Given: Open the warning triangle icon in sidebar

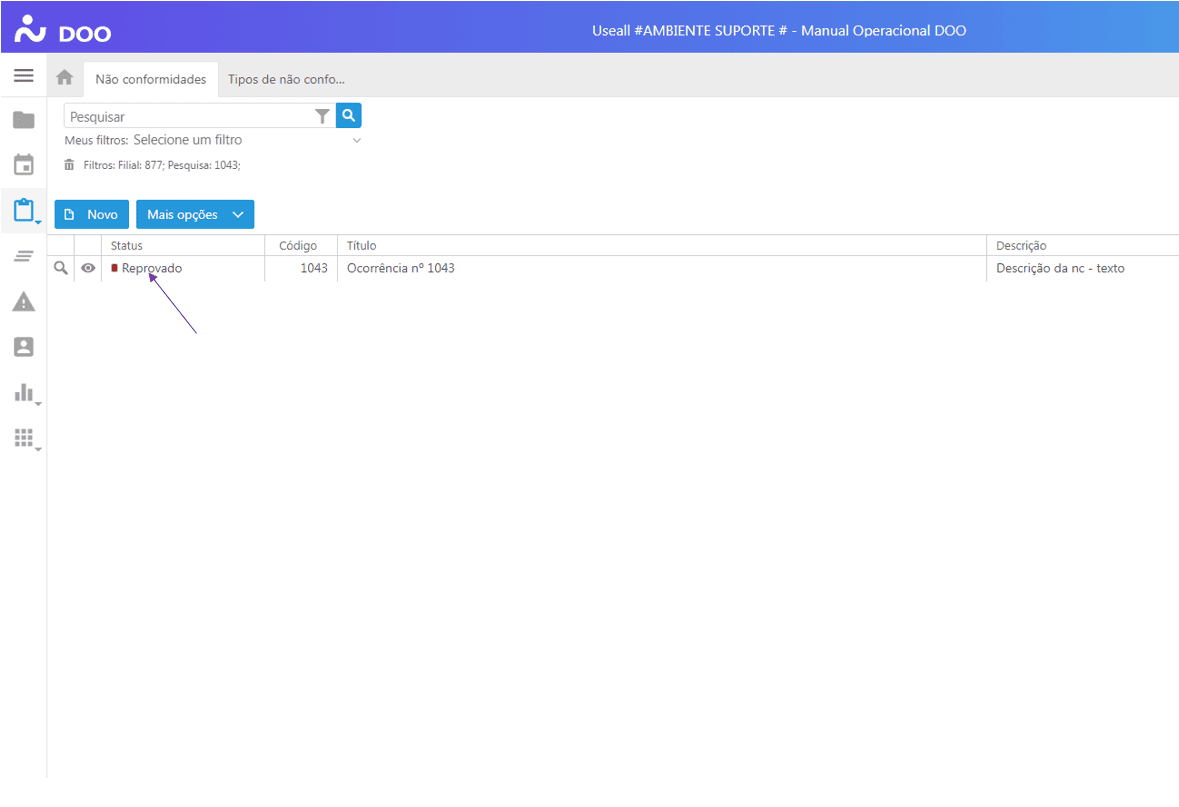Looking at the screenshot, I should coord(23,302).
